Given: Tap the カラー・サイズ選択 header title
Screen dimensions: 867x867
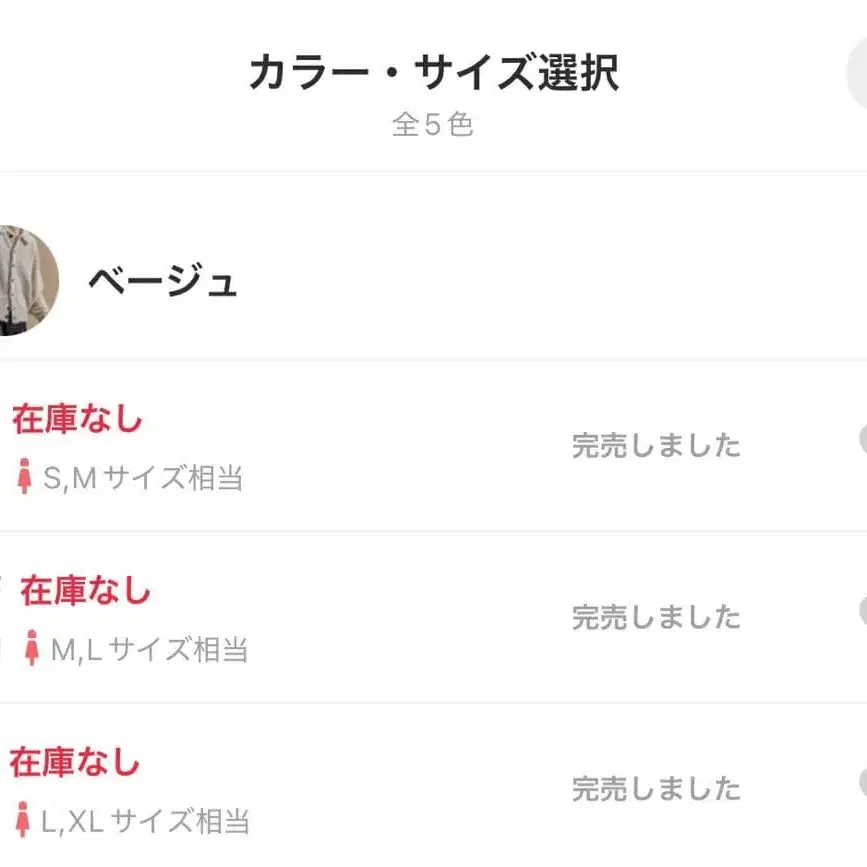Looking at the screenshot, I should [433, 74].
